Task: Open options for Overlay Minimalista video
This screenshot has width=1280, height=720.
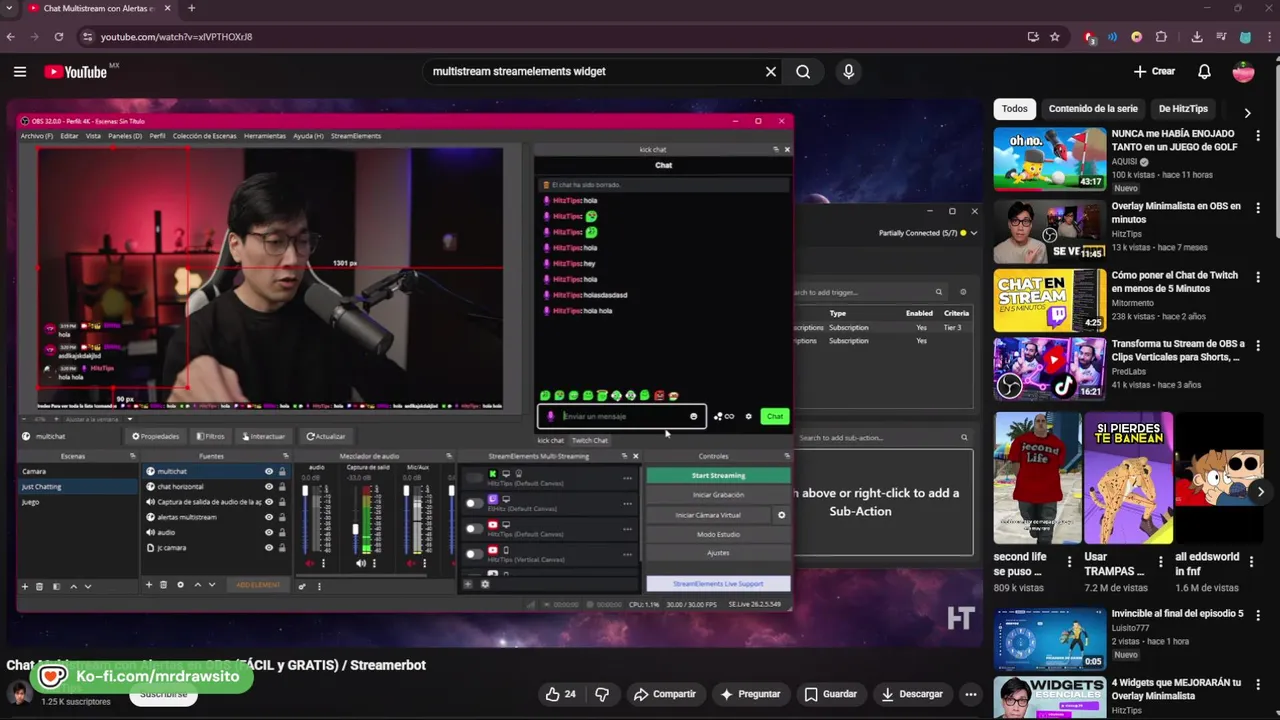Action: (1258, 209)
